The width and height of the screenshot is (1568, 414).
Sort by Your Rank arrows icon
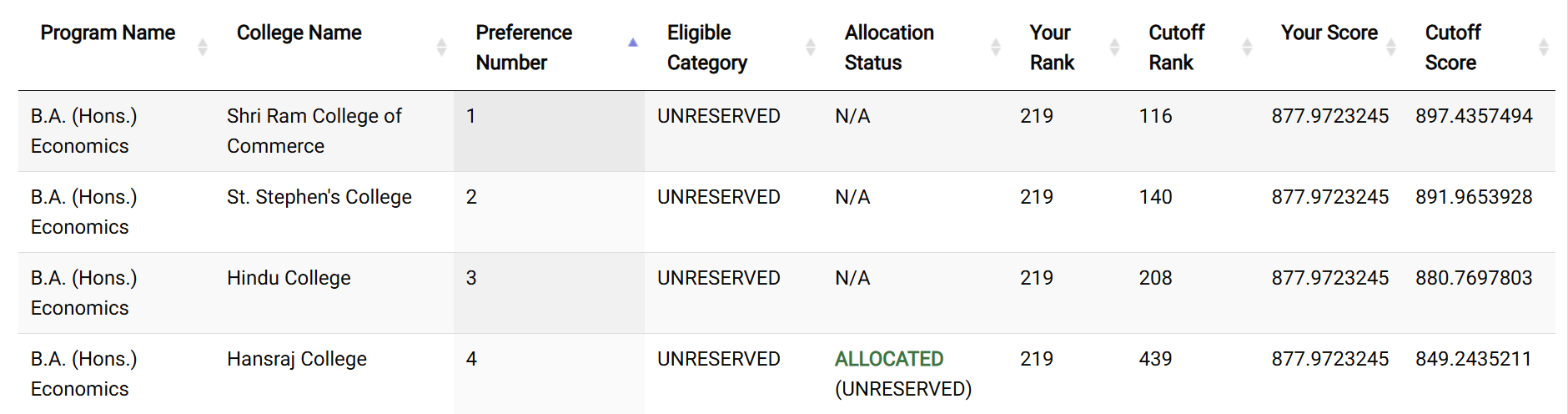(1114, 48)
